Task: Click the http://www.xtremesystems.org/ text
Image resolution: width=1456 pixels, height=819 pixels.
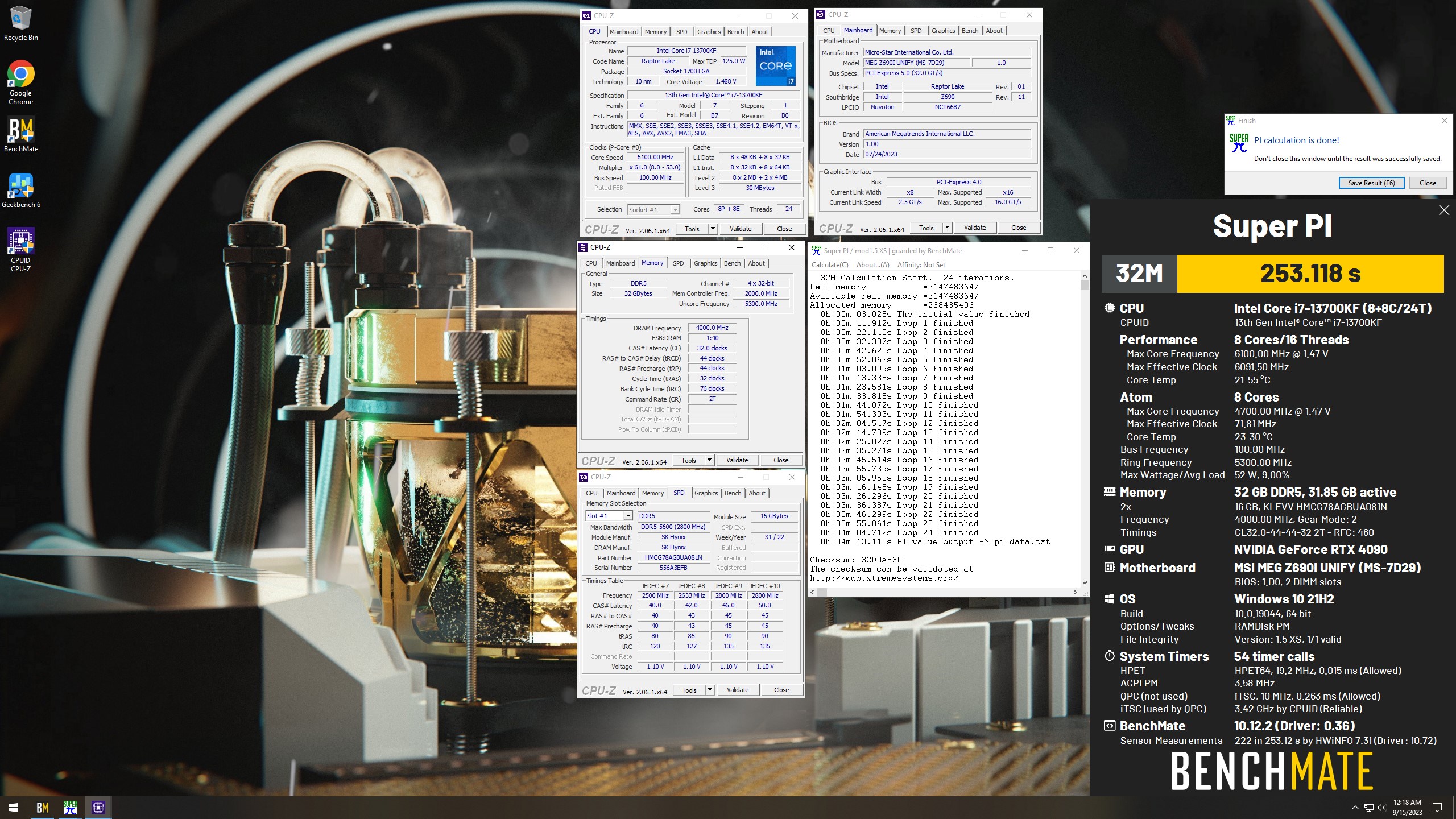Action: point(884,578)
